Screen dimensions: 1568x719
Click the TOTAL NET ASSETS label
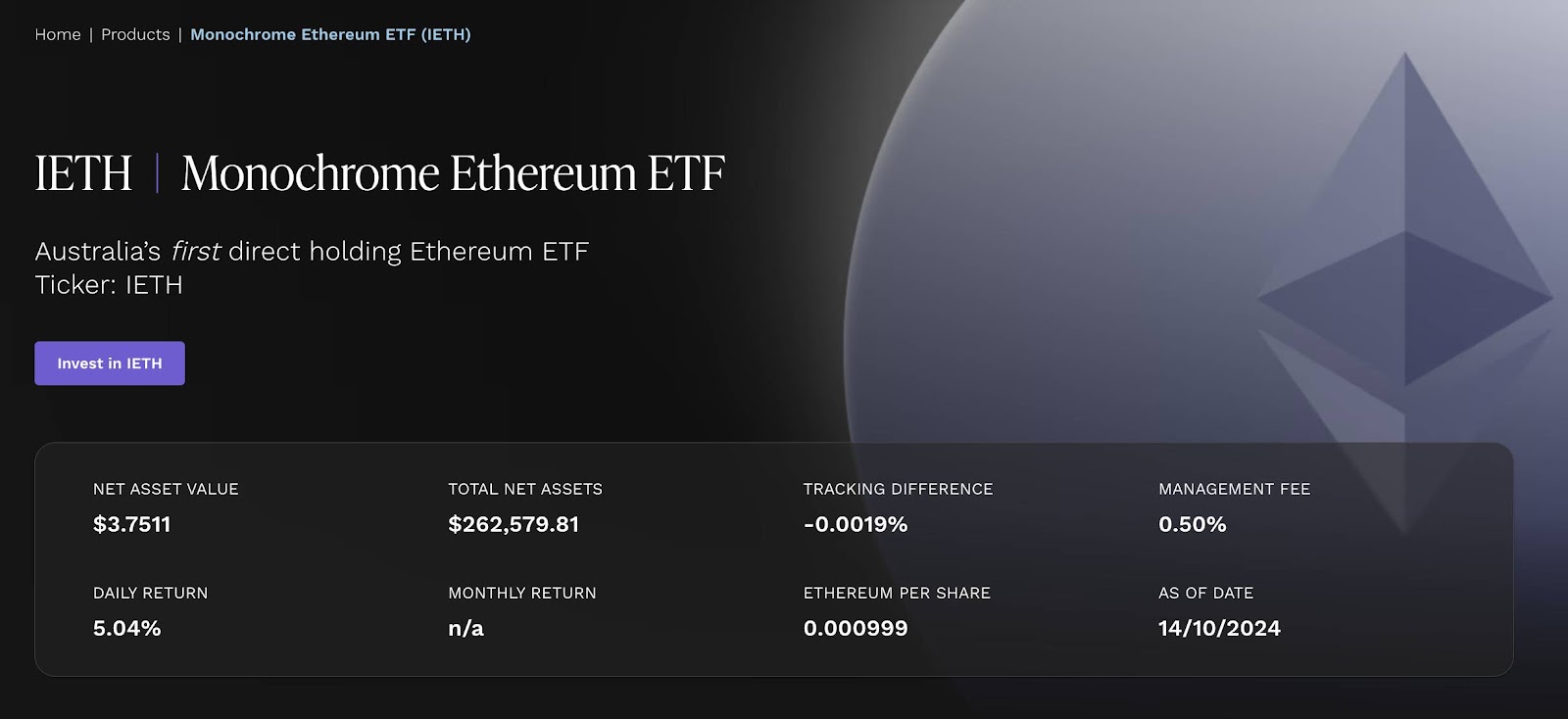525,489
